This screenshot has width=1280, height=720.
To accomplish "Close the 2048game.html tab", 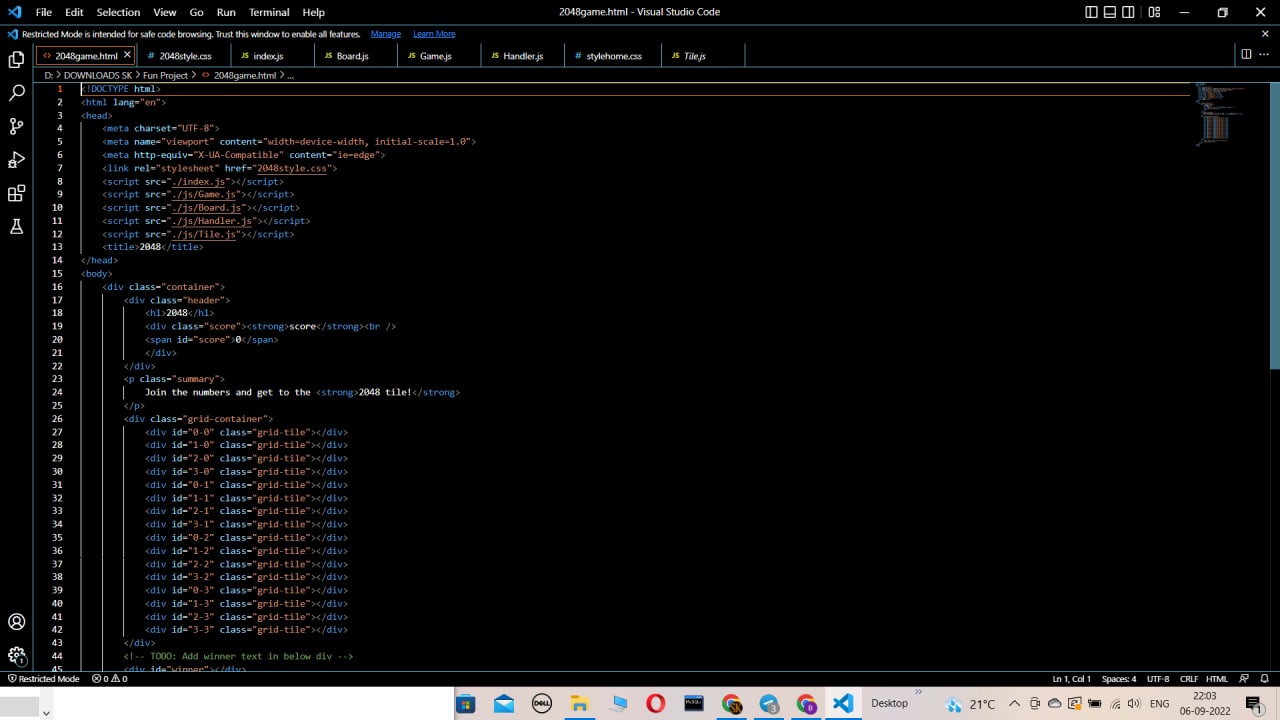I will pos(127,55).
